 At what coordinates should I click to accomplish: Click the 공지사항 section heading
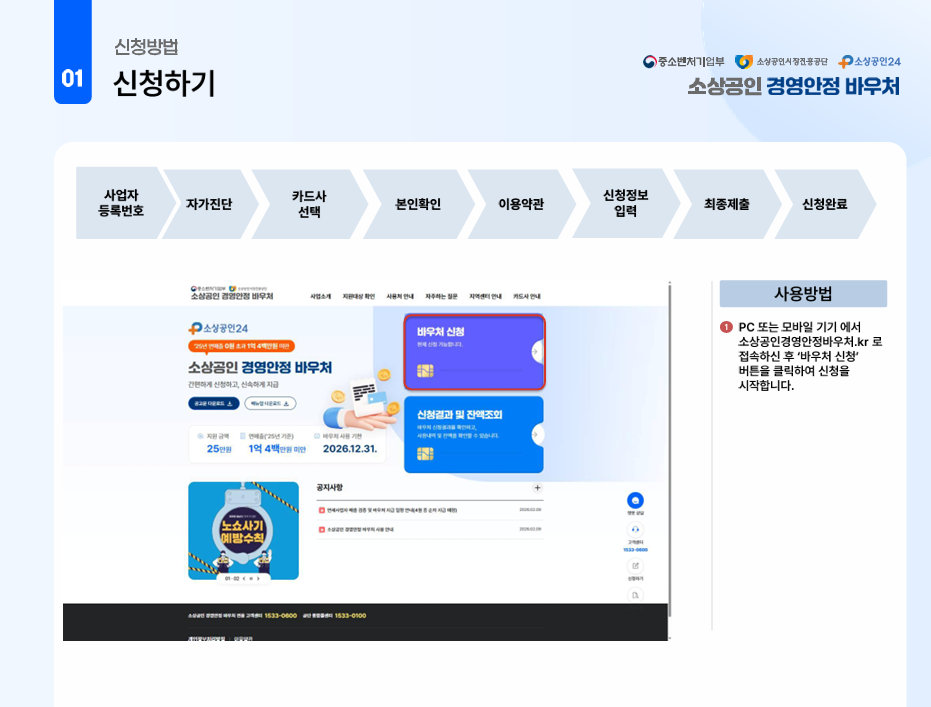coord(330,487)
